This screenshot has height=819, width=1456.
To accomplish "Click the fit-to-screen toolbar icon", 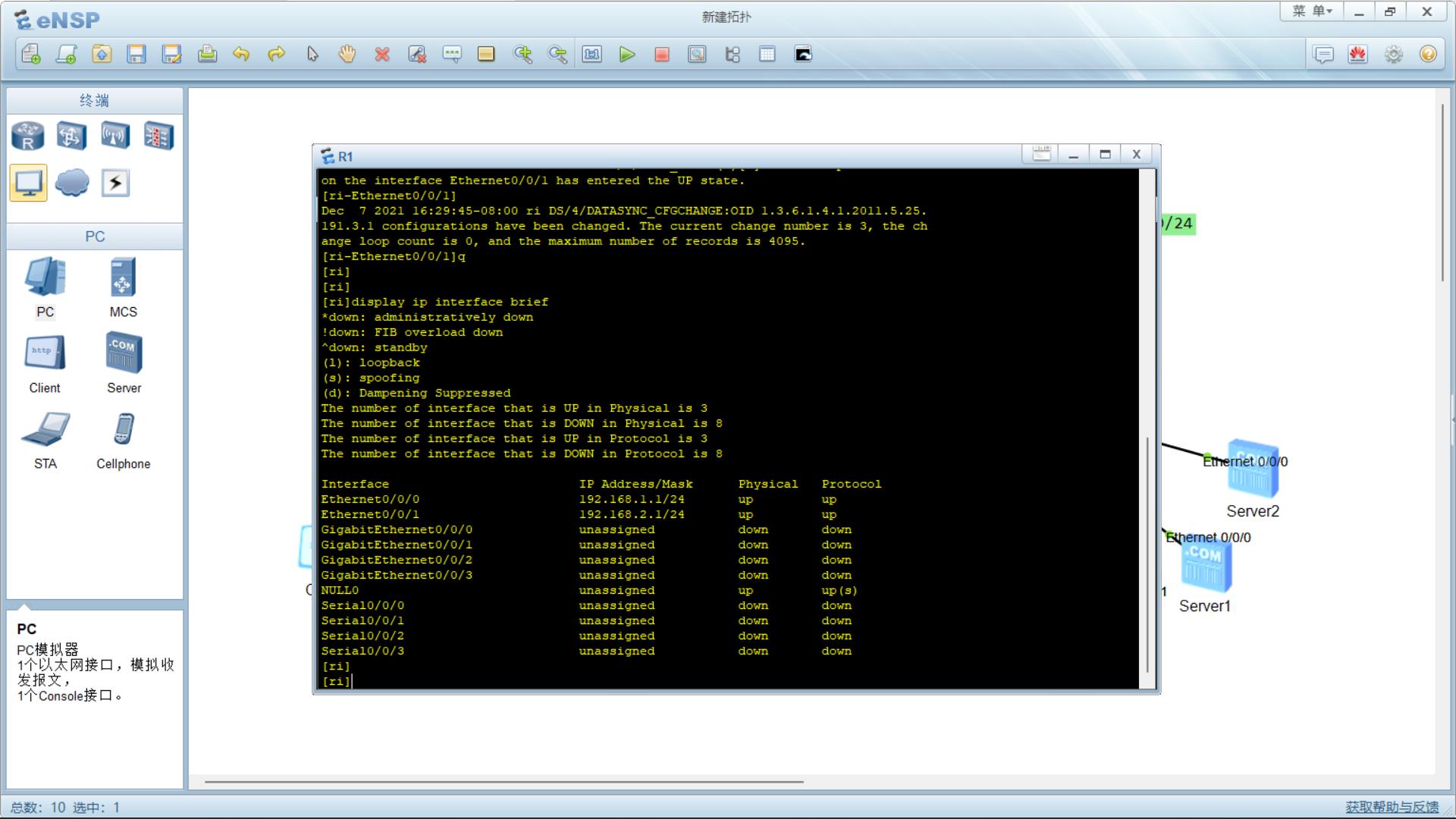I will pos(592,54).
